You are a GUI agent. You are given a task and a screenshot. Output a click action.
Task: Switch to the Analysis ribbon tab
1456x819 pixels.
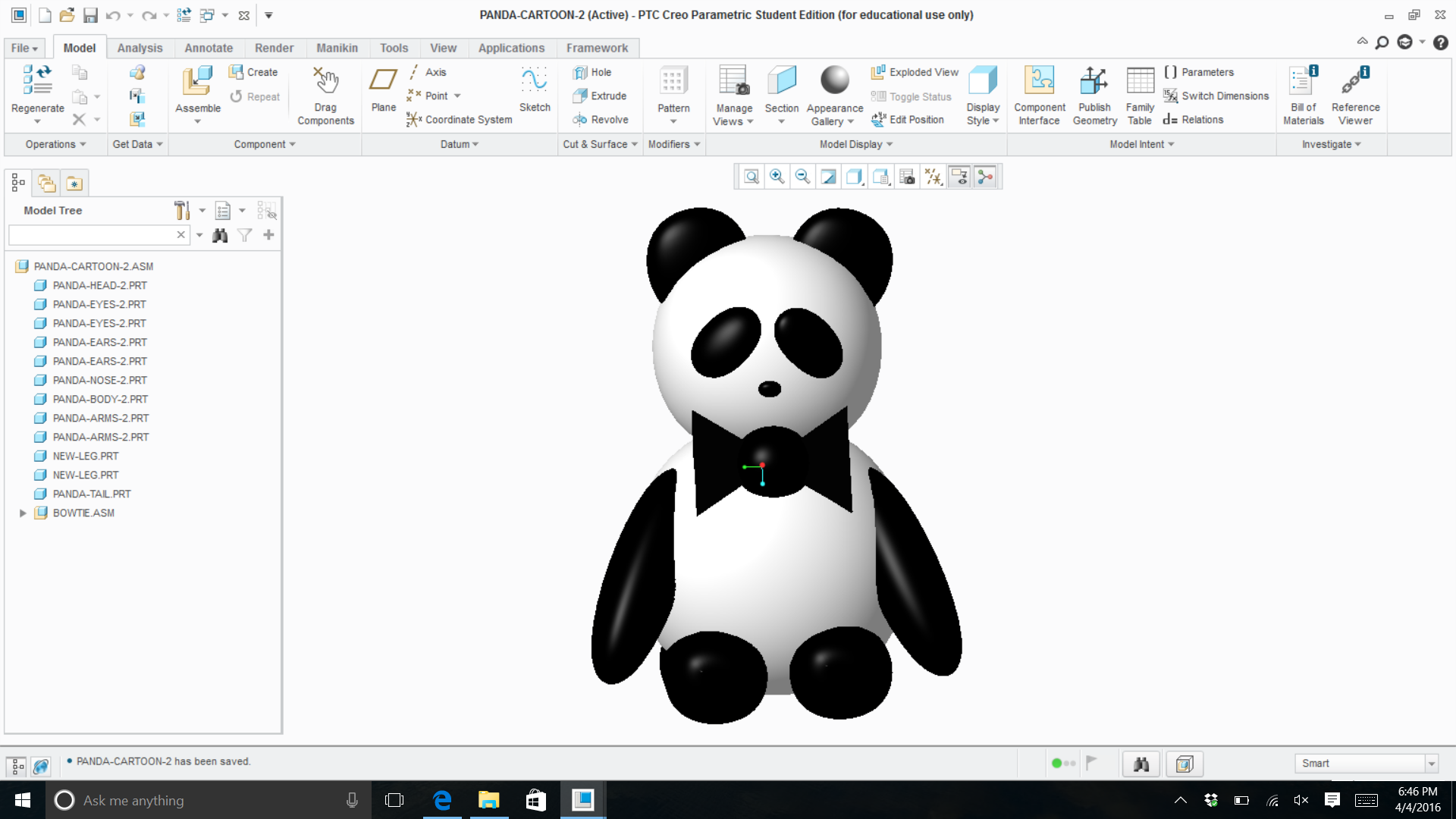[x=140, y=48]
